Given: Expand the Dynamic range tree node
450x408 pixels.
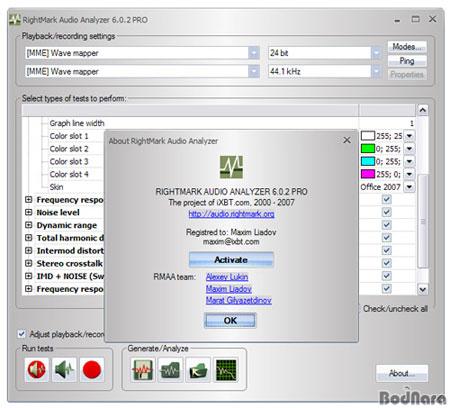Looking at the screenshot, I should click(29, 225).
